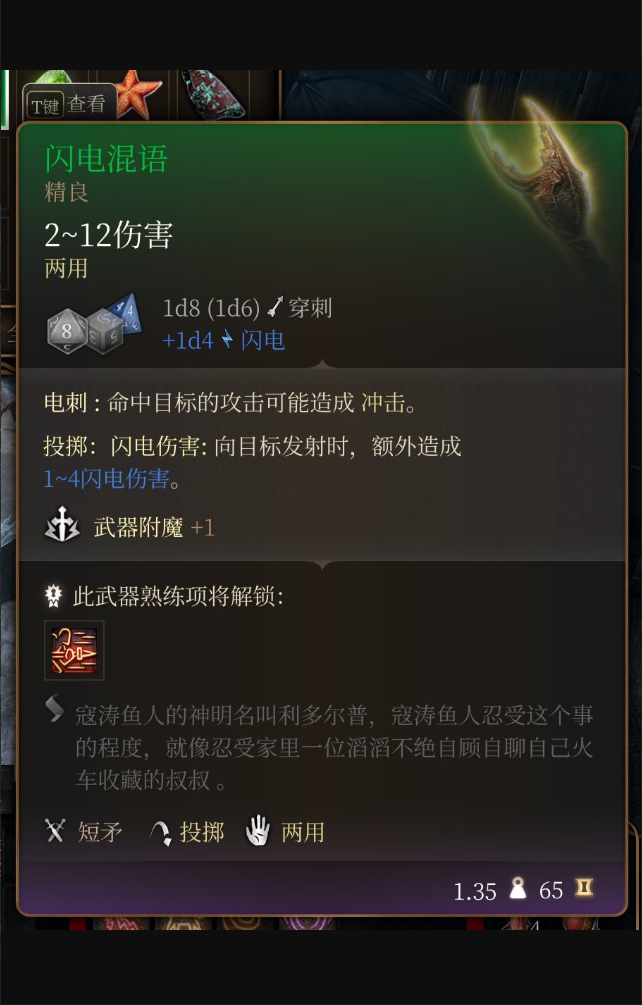Screen dimensions: 642x1005
Task: Click the d8 dice damage icon
Action: (67, 331)
